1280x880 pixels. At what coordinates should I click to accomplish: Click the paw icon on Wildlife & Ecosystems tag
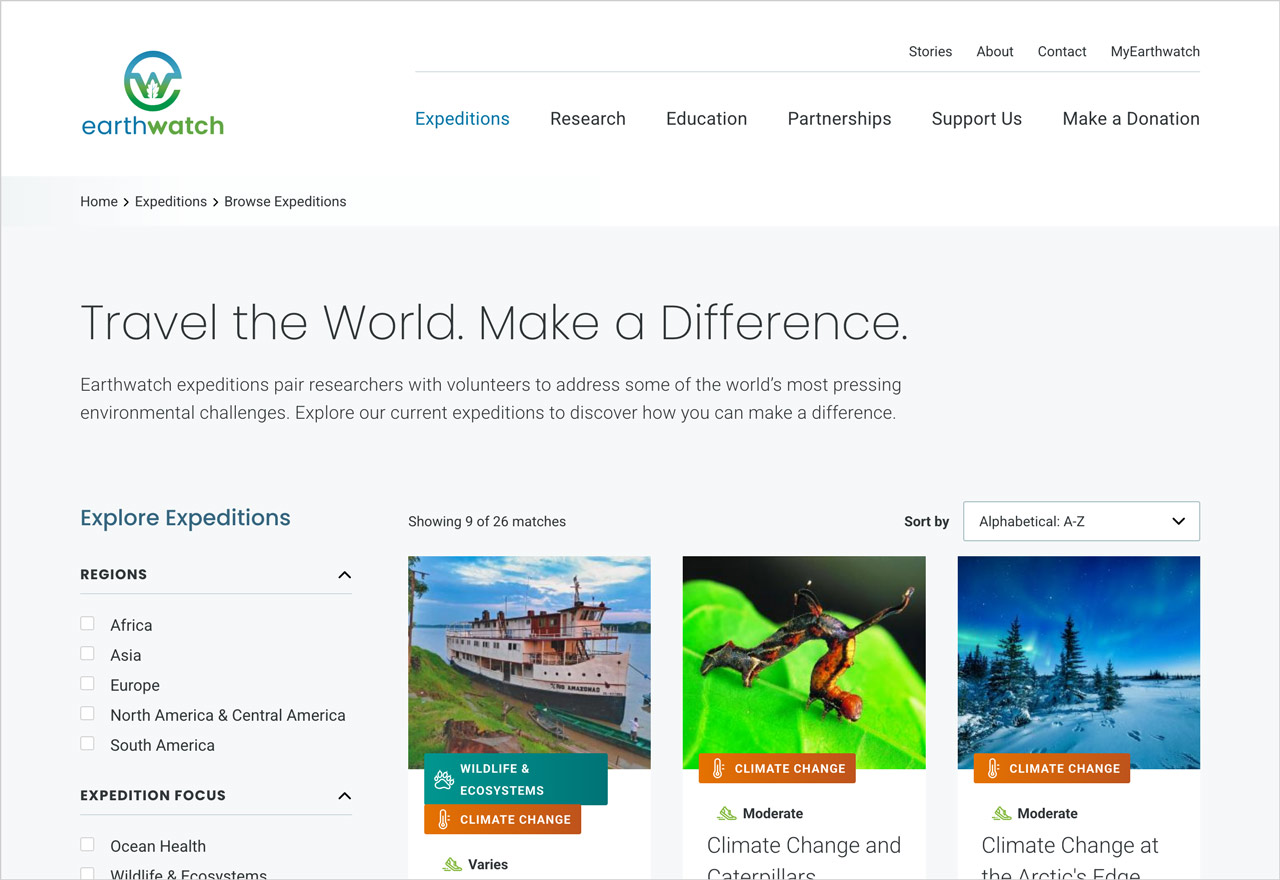(x=444, y=779)
